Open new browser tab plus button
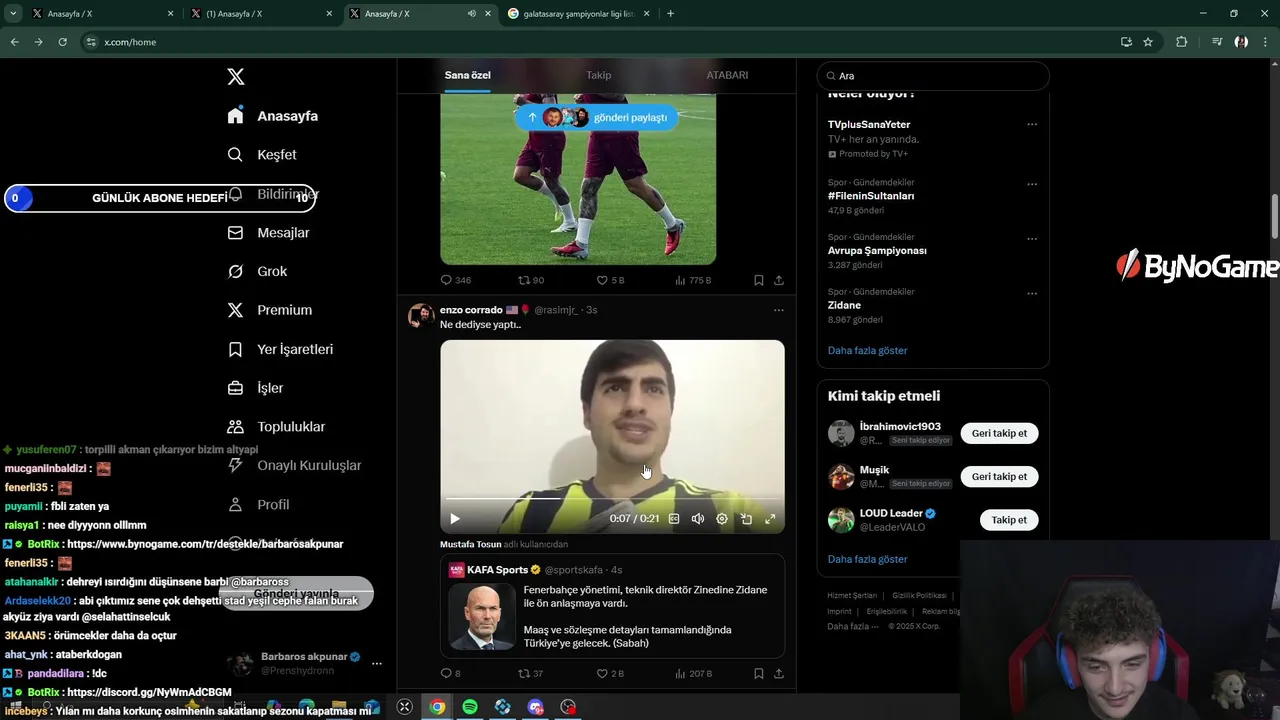 tap(670, 14)
